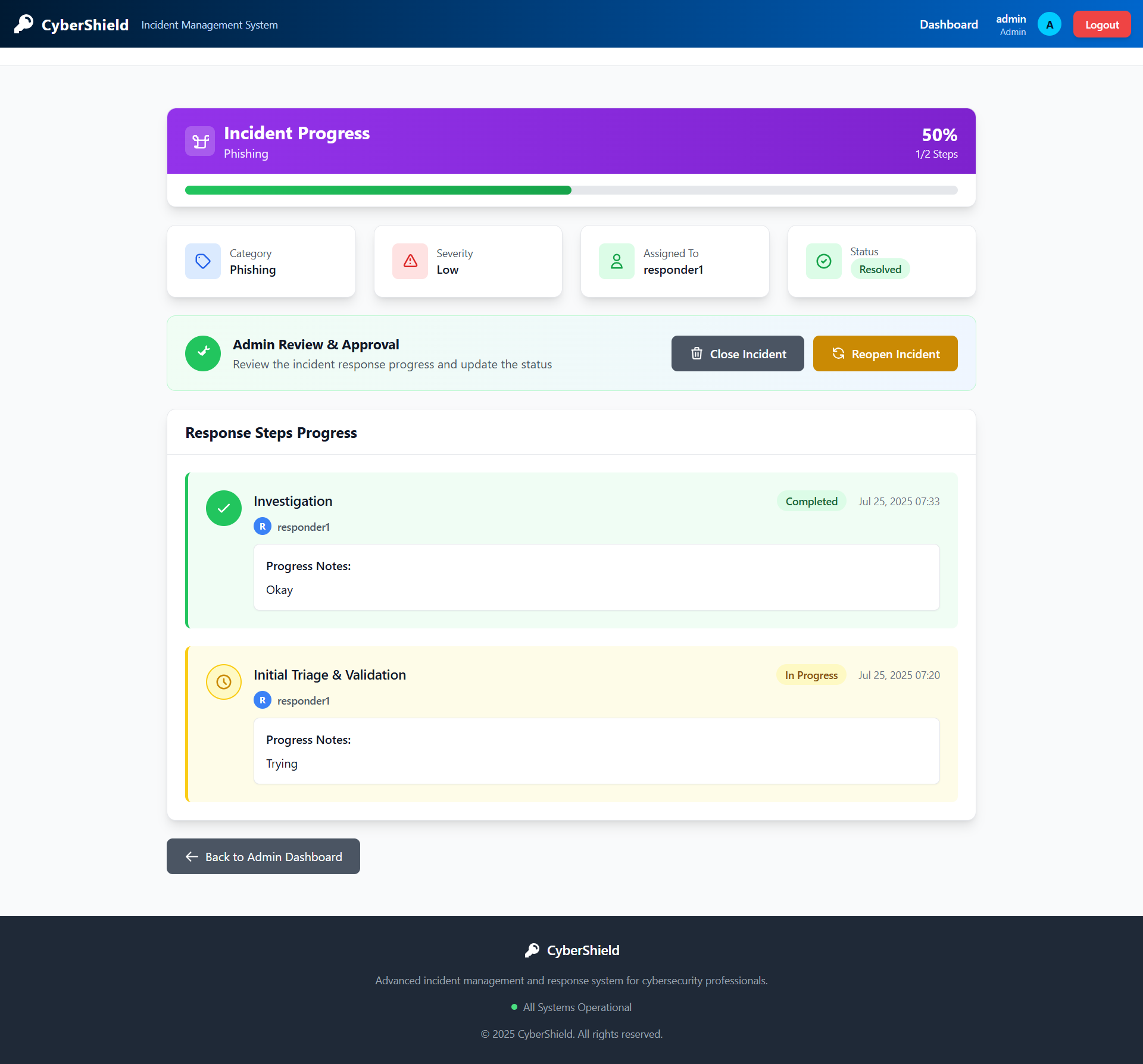
Task: Click the Completed step badge
Action: click(811, 502)
